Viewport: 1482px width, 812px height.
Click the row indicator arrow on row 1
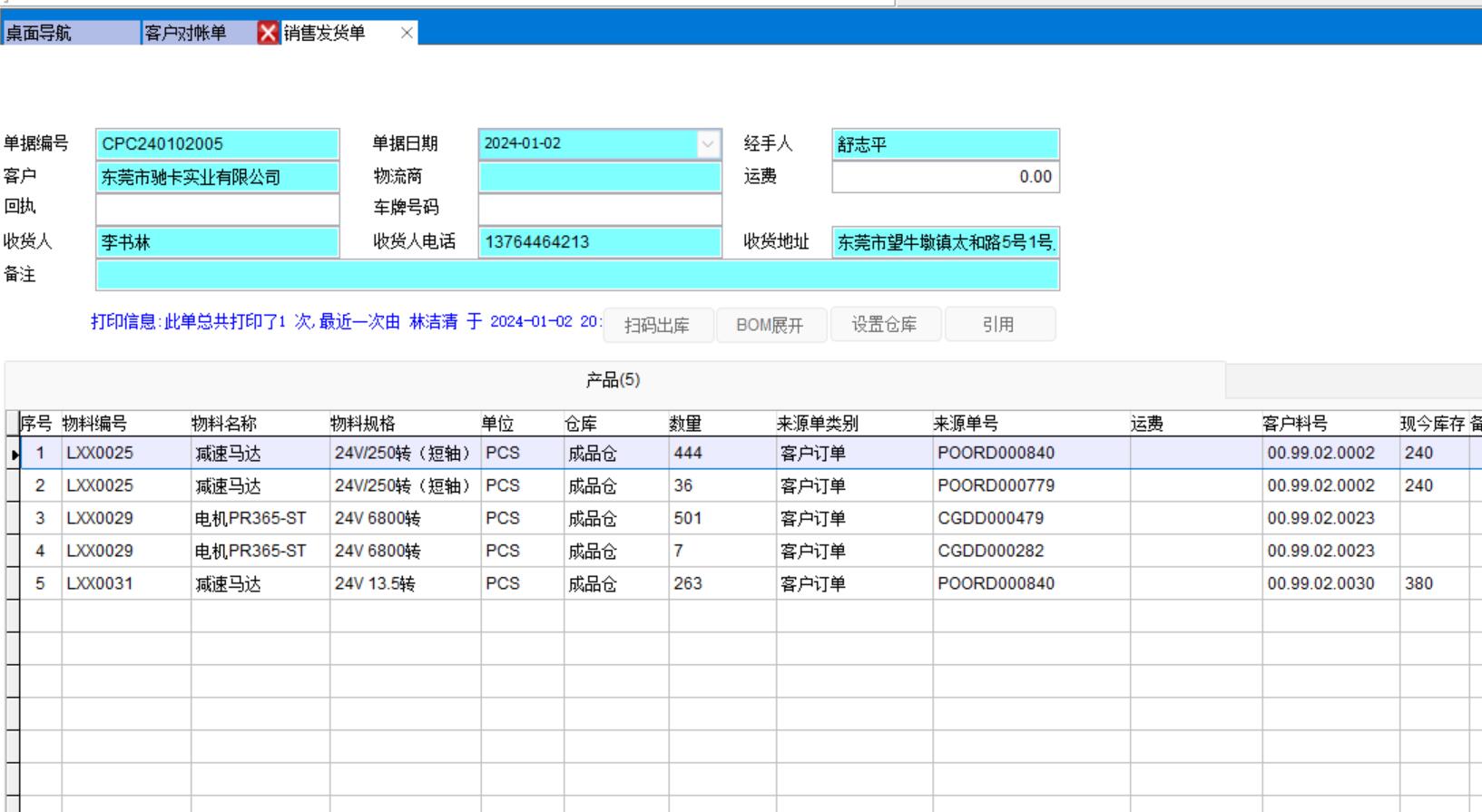coord(14,454)
